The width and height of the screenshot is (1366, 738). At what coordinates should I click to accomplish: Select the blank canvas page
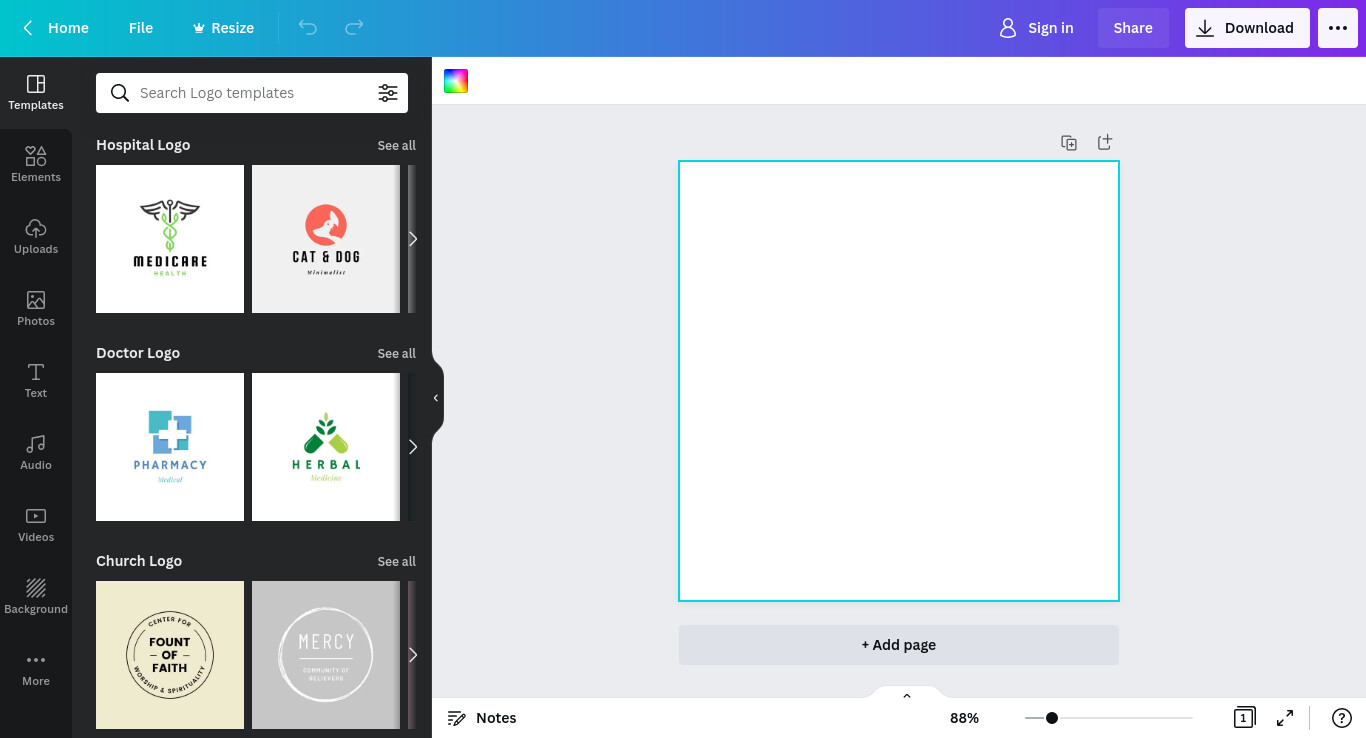(899, 381)
